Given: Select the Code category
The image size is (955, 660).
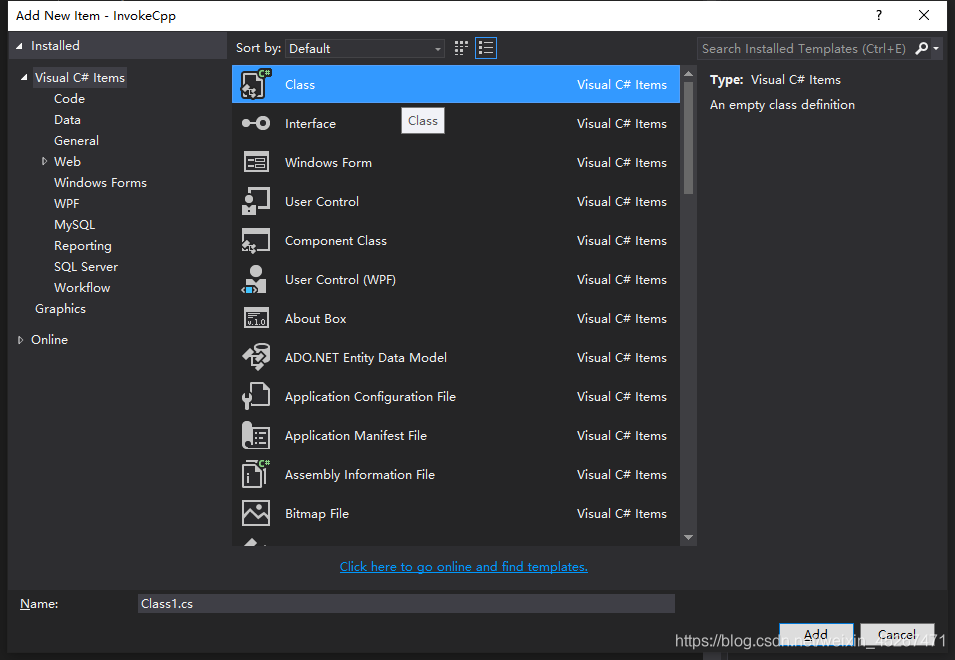Looking at the screenshot, I should pyautogui.click(x=69, y=99).
